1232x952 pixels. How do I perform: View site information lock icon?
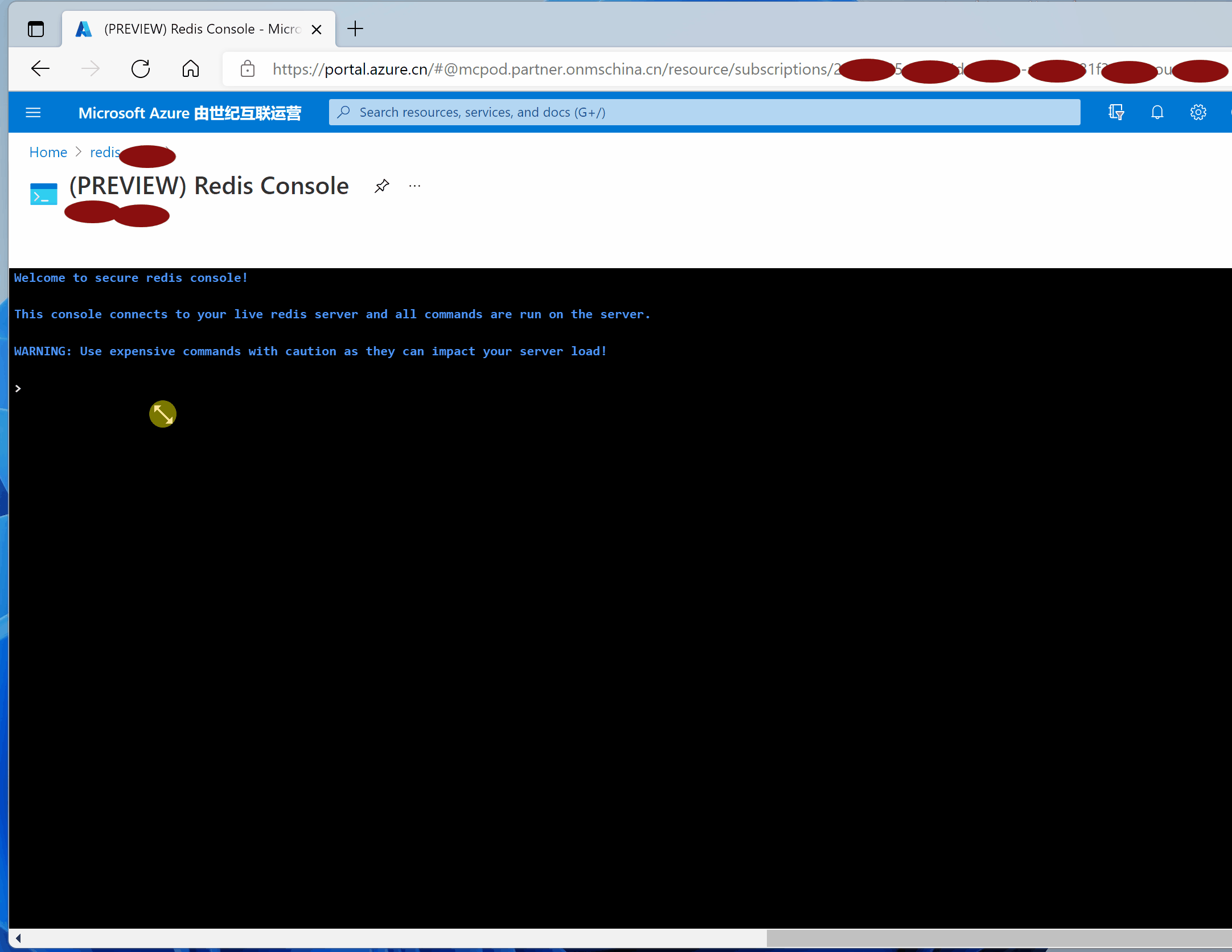(x=247, y=69)
